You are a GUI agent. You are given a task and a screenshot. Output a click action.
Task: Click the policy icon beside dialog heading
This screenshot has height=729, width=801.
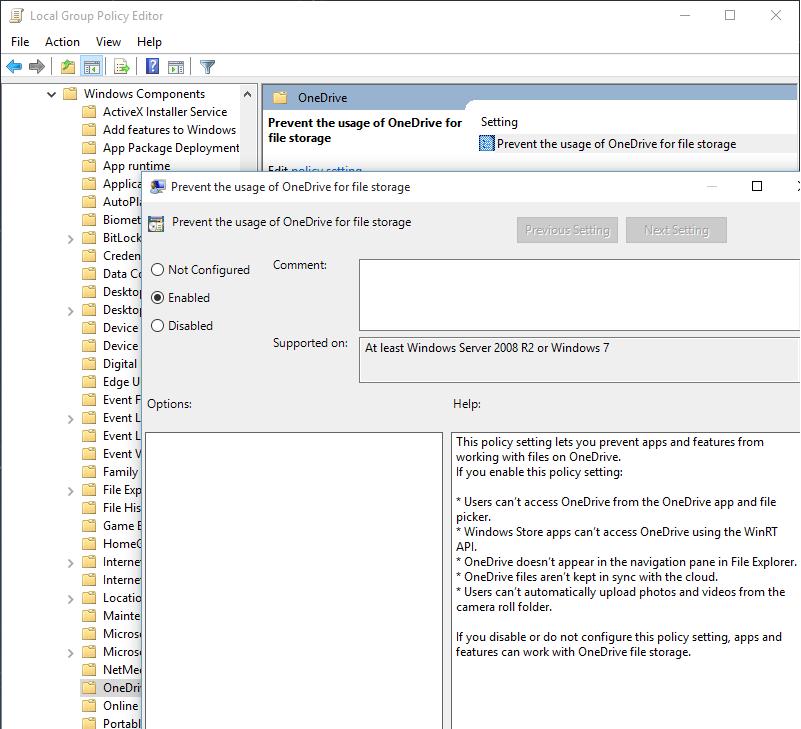click(156, 224)
